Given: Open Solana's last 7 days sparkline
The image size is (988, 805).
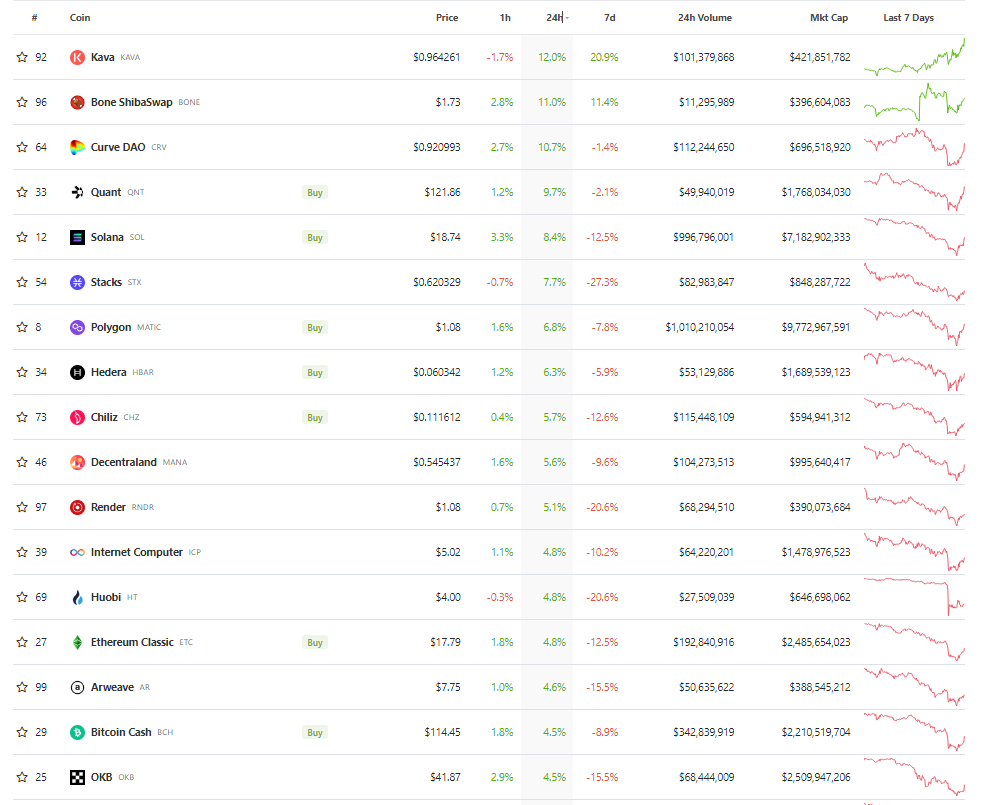Looking at the screenshot, I should coord(914,237).
